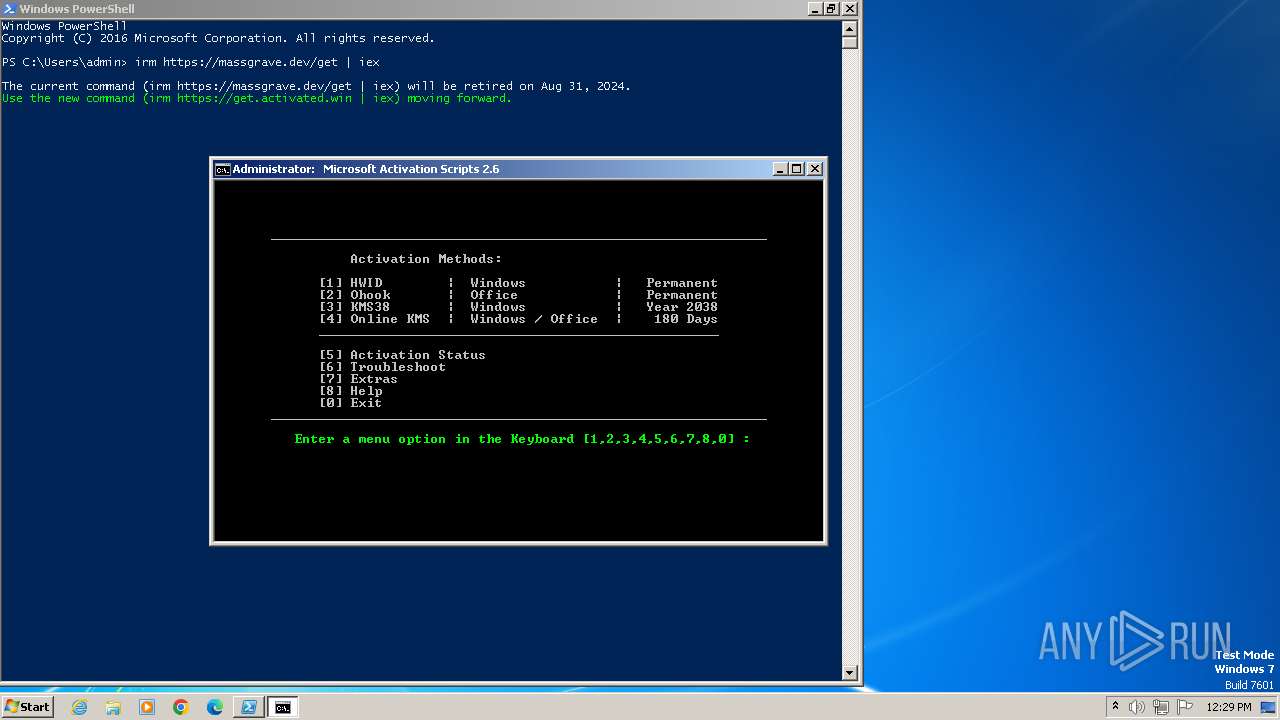Click the Microsoft copyright line in PowerShell
The height and width of the screenshot is (720, 1280).
point(218,38)
